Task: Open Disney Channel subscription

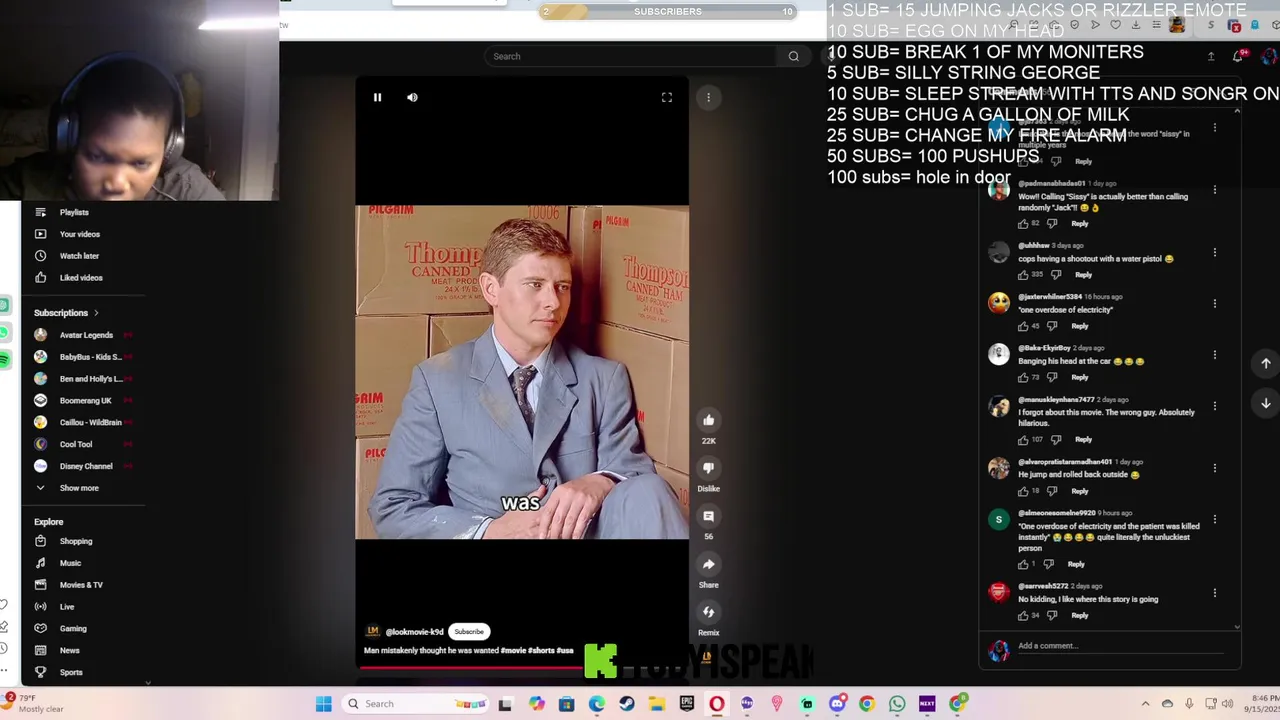Action: click(85, 466)
